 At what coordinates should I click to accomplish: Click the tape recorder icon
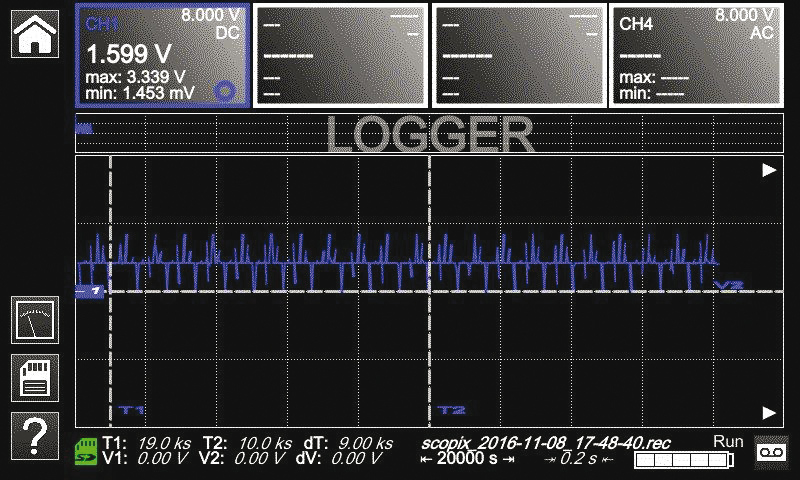click(x=769, y=452)
